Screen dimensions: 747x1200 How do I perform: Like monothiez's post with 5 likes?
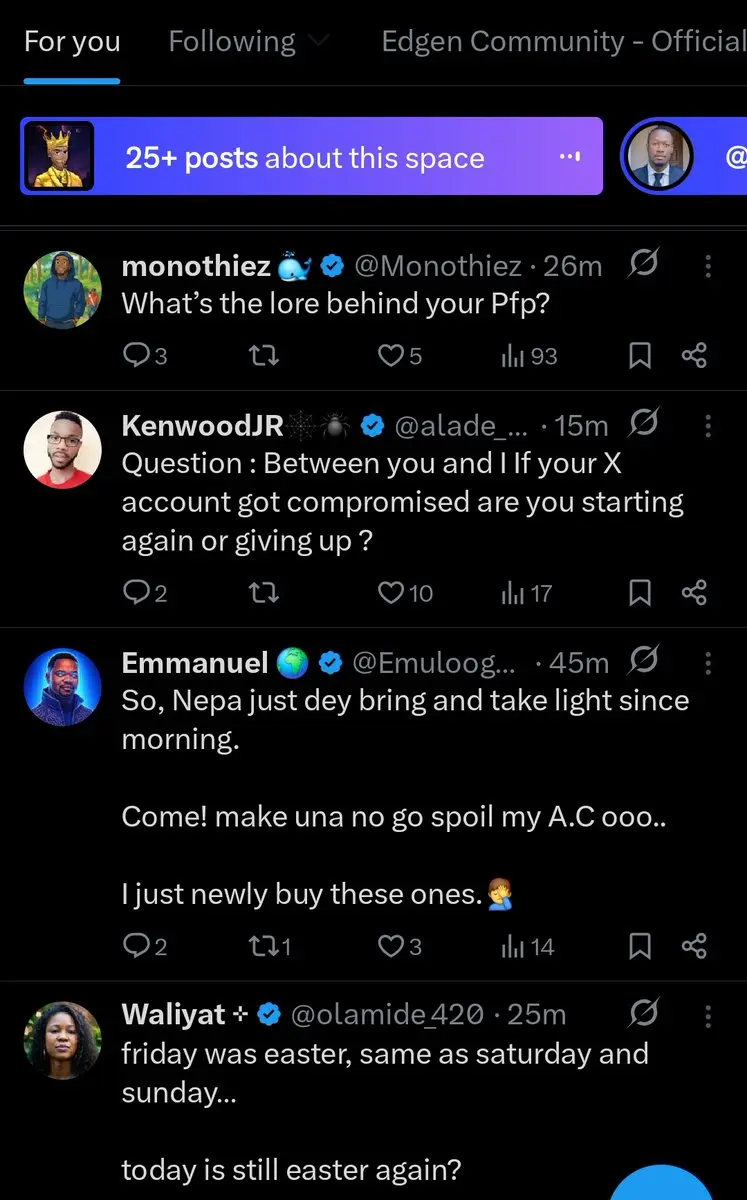coord(390,356)
